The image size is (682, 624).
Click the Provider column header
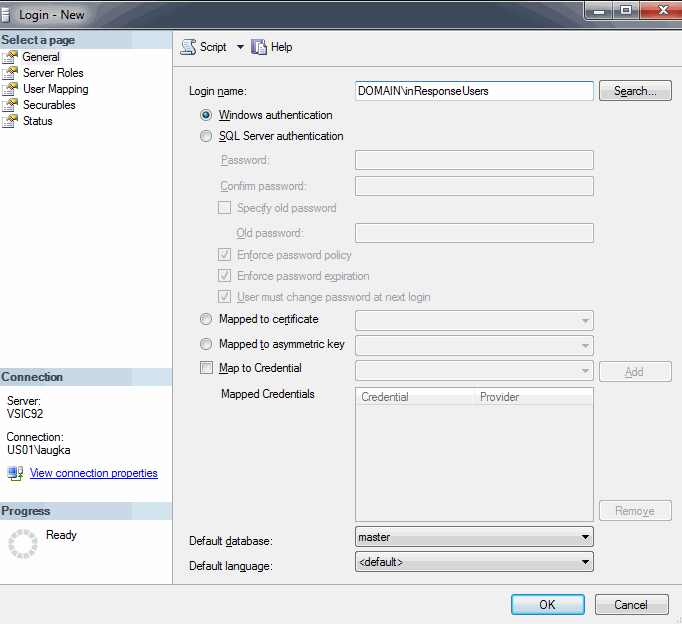pos(533,397)
